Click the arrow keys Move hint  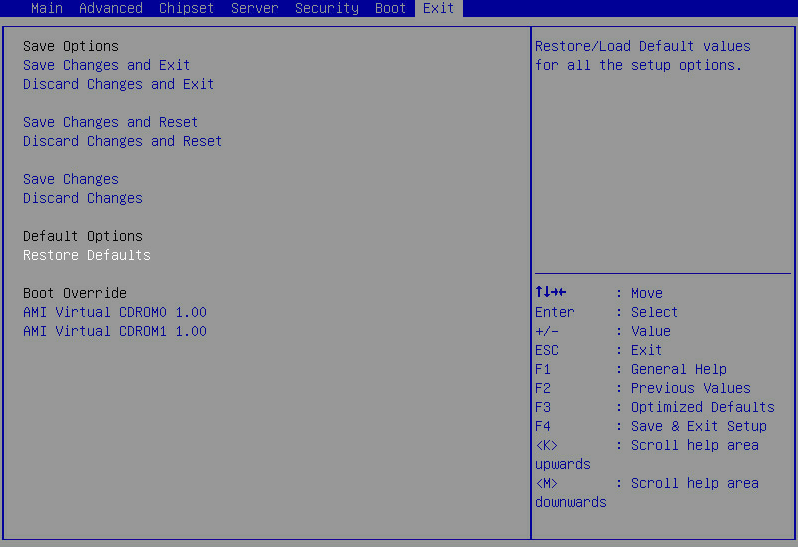(x=598, y=293)
